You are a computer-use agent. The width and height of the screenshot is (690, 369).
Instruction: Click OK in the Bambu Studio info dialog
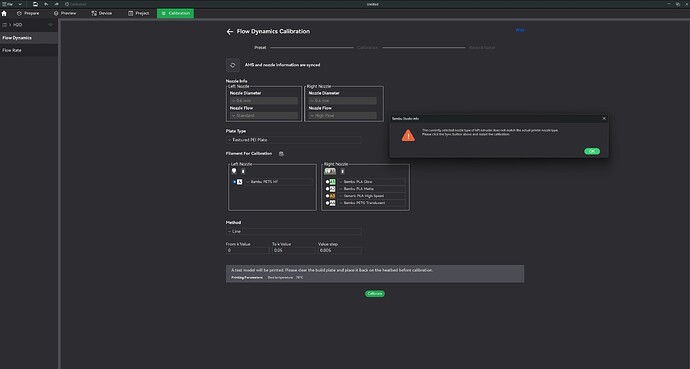(x=592, y=151)
